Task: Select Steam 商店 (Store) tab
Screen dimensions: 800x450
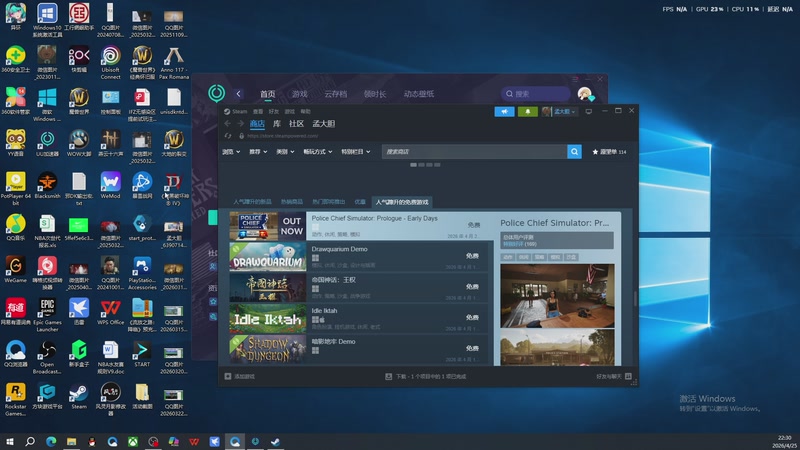Action: tap(257, 123)
